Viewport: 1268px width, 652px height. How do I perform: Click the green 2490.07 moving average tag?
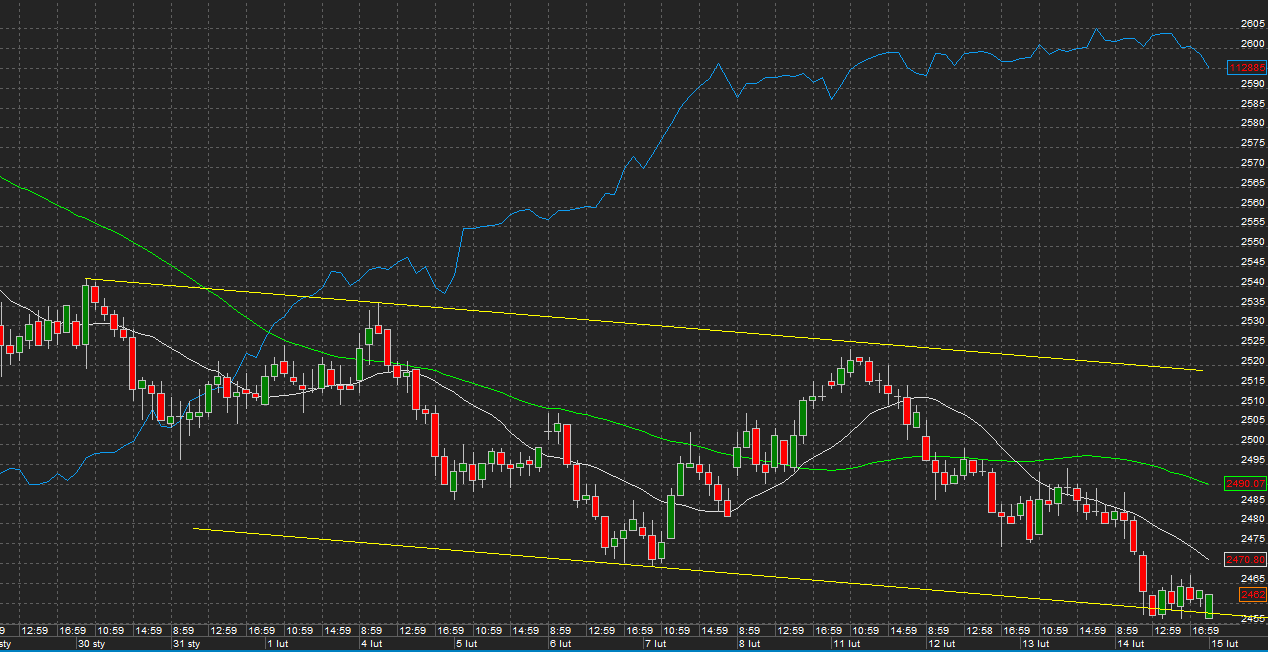1246,484
